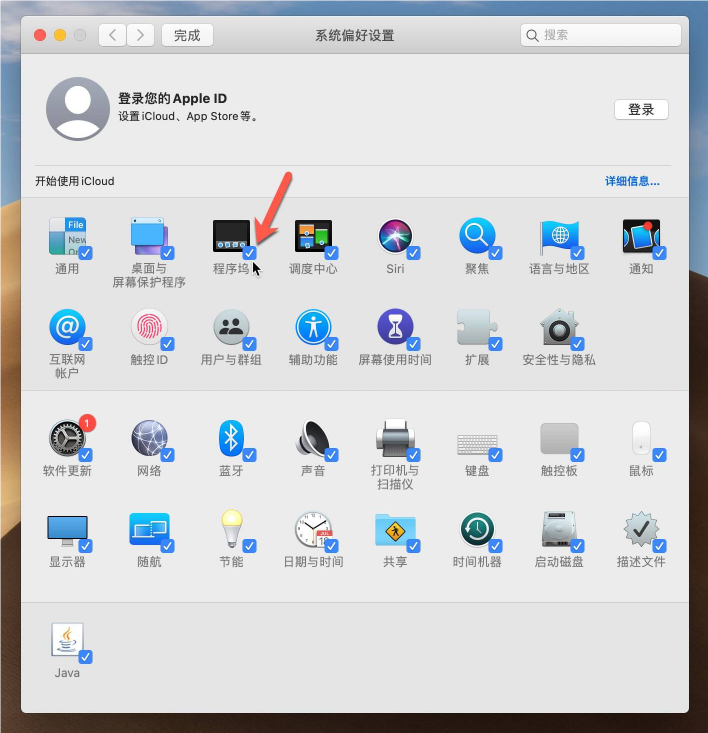
Task: Open the 网络 globe icon
Action: coord(149,438)
